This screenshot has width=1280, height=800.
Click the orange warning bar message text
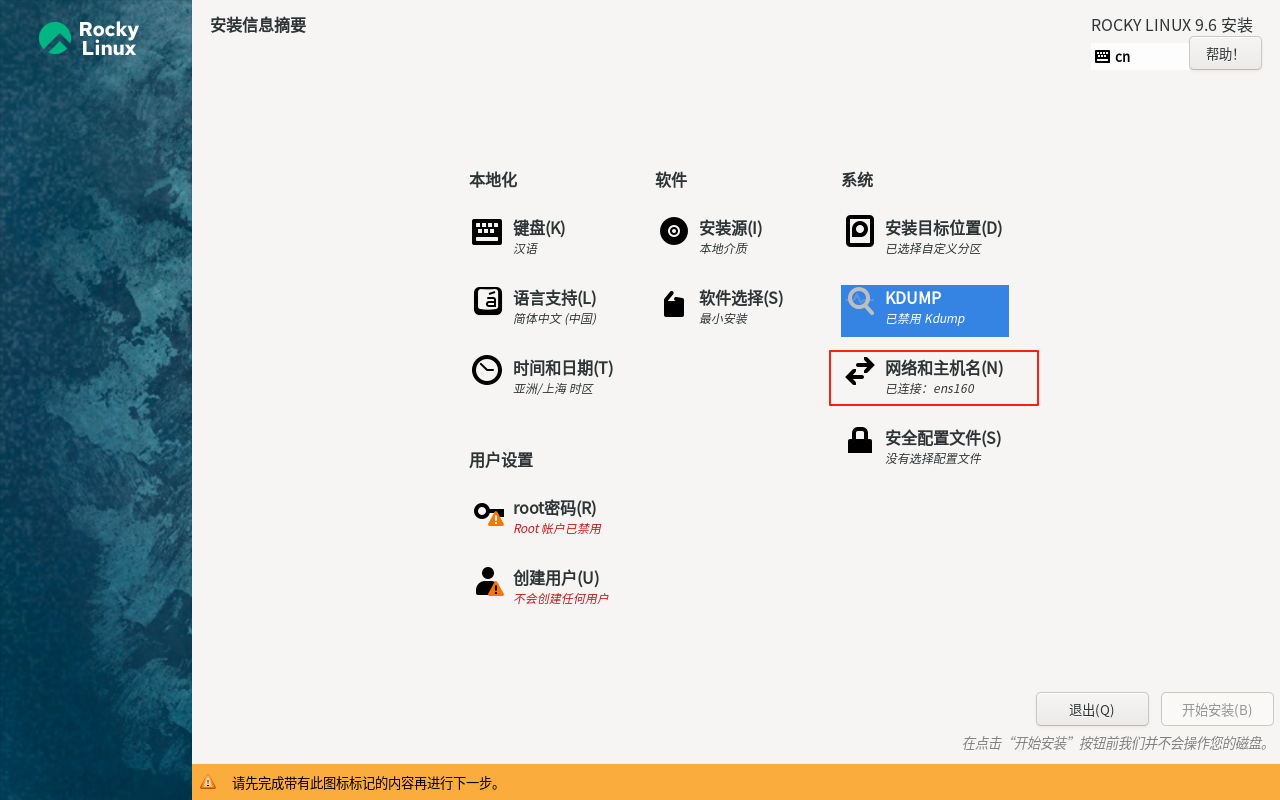pos(367,783)
